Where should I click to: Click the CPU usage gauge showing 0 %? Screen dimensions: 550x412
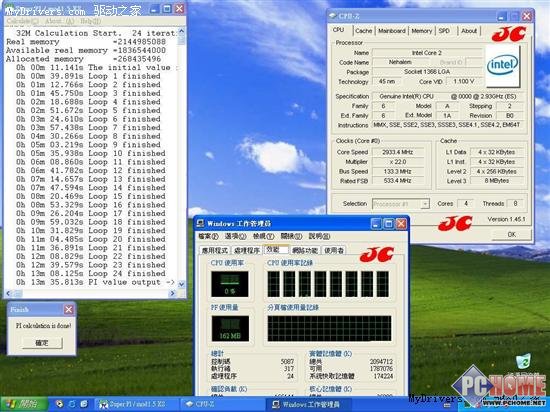[x=230, y=284]
